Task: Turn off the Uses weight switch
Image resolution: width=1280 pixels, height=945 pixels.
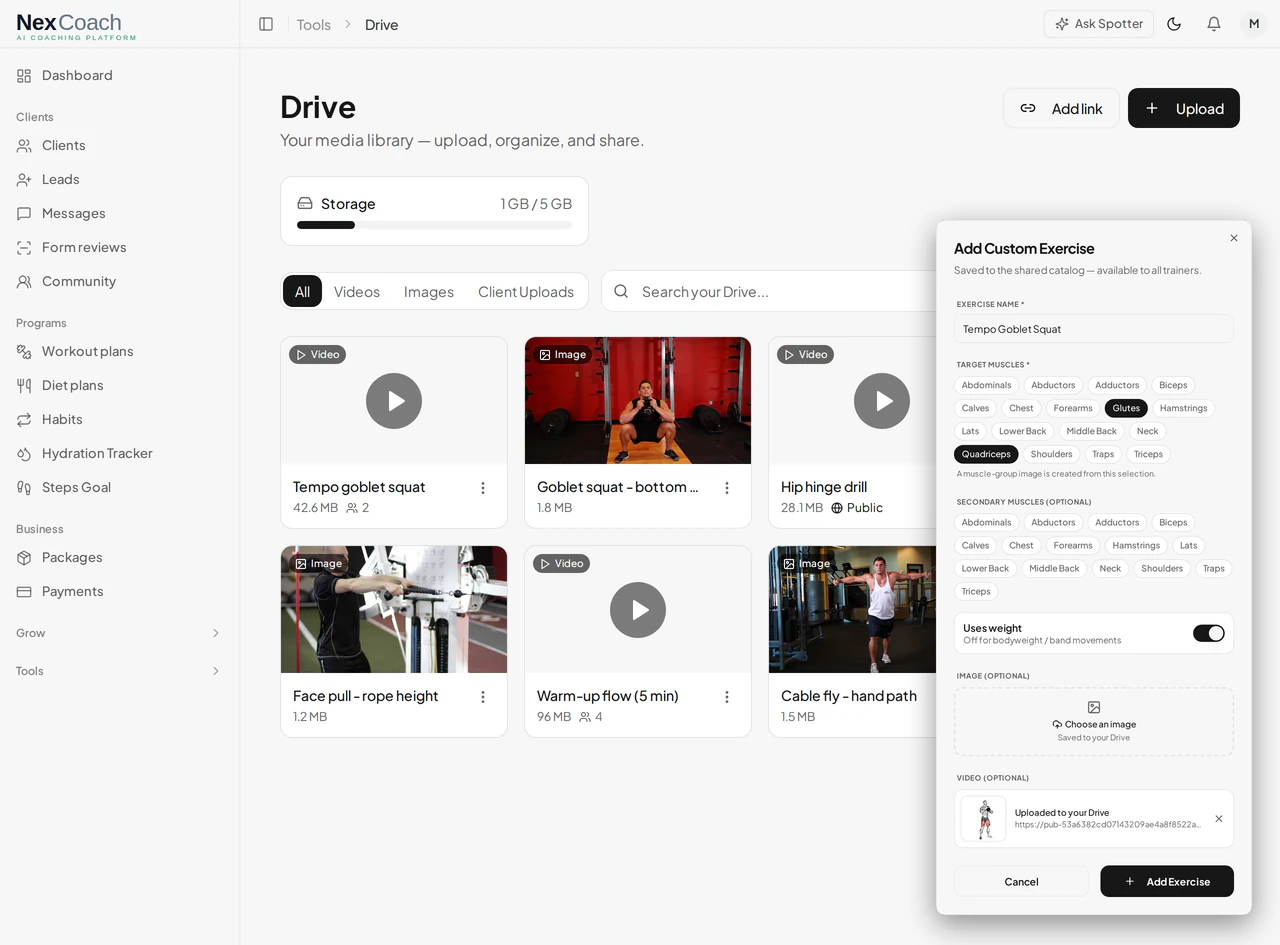Action: (x=1209, y=633)
